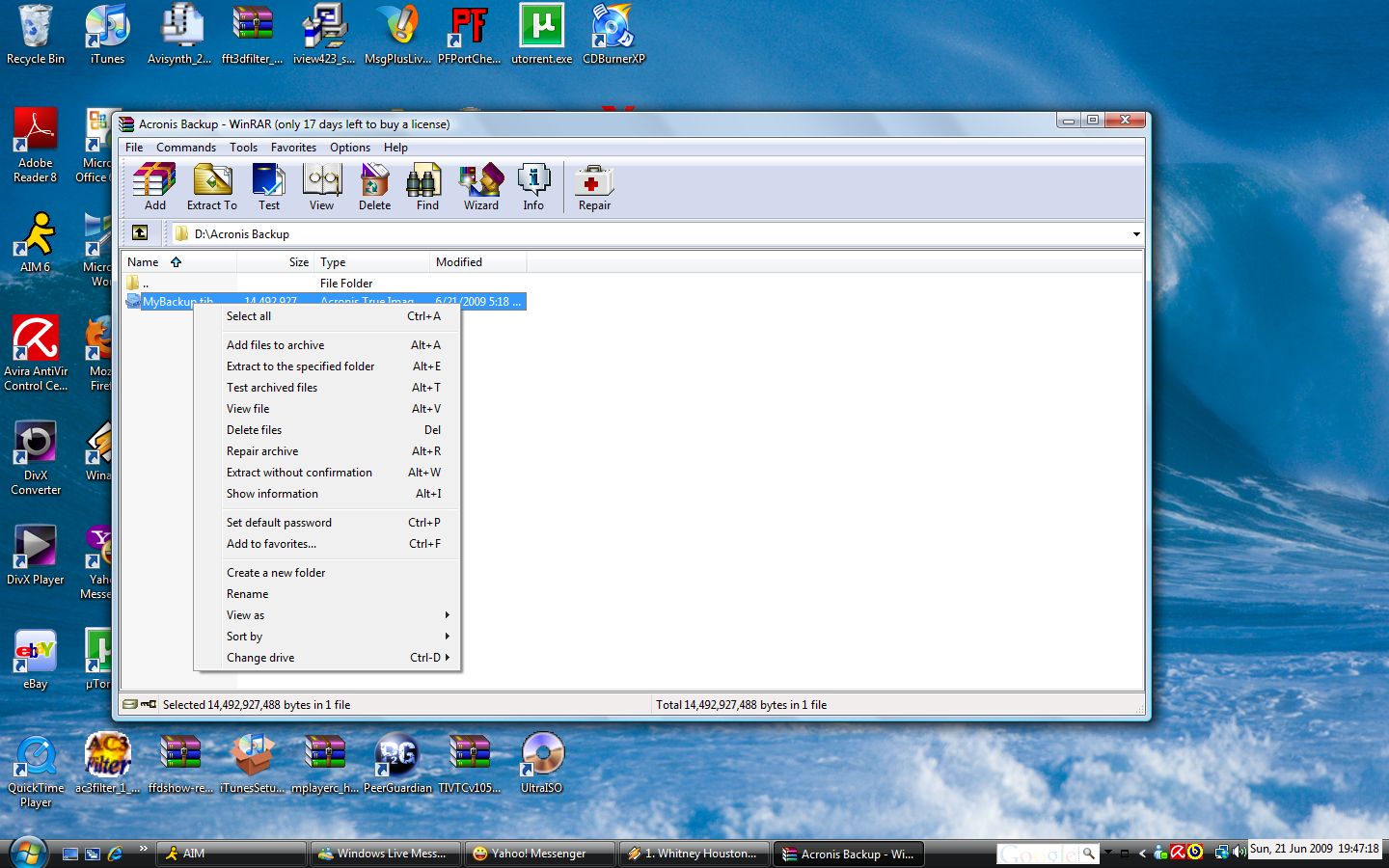Screen dimensions: 1389x868
Task: Select the Avira AntiVir Control Center icon
Action: [x=36, y=353]
